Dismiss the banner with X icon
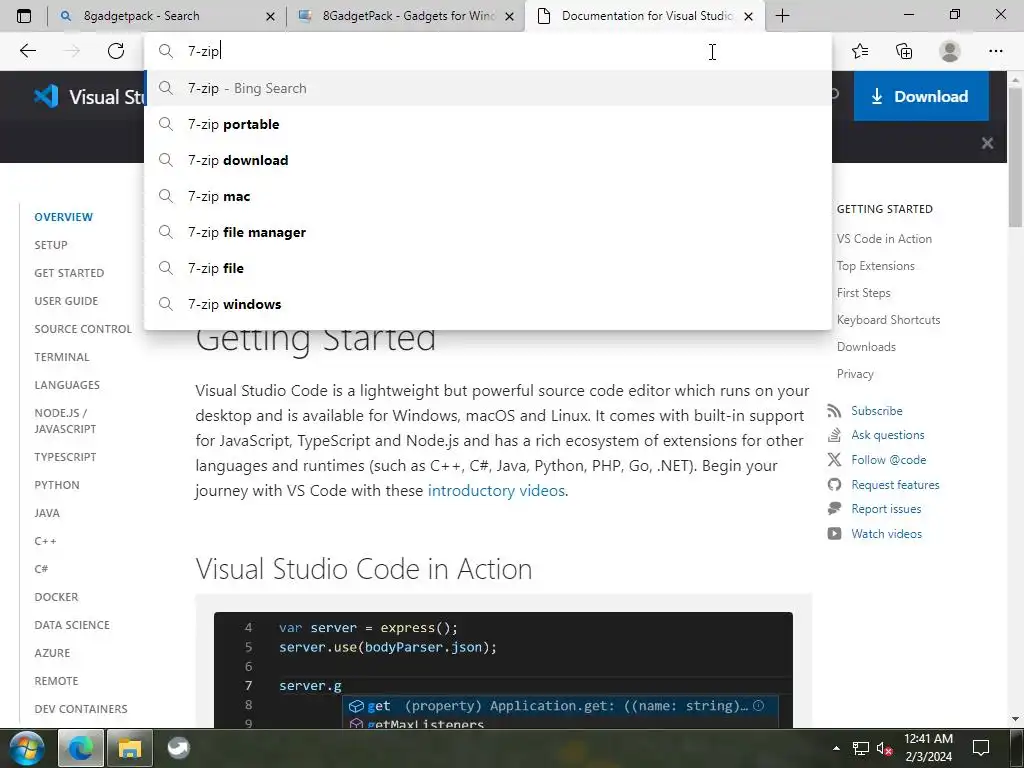The height and width of the screenshot is (768, 1024). (987, 143)
